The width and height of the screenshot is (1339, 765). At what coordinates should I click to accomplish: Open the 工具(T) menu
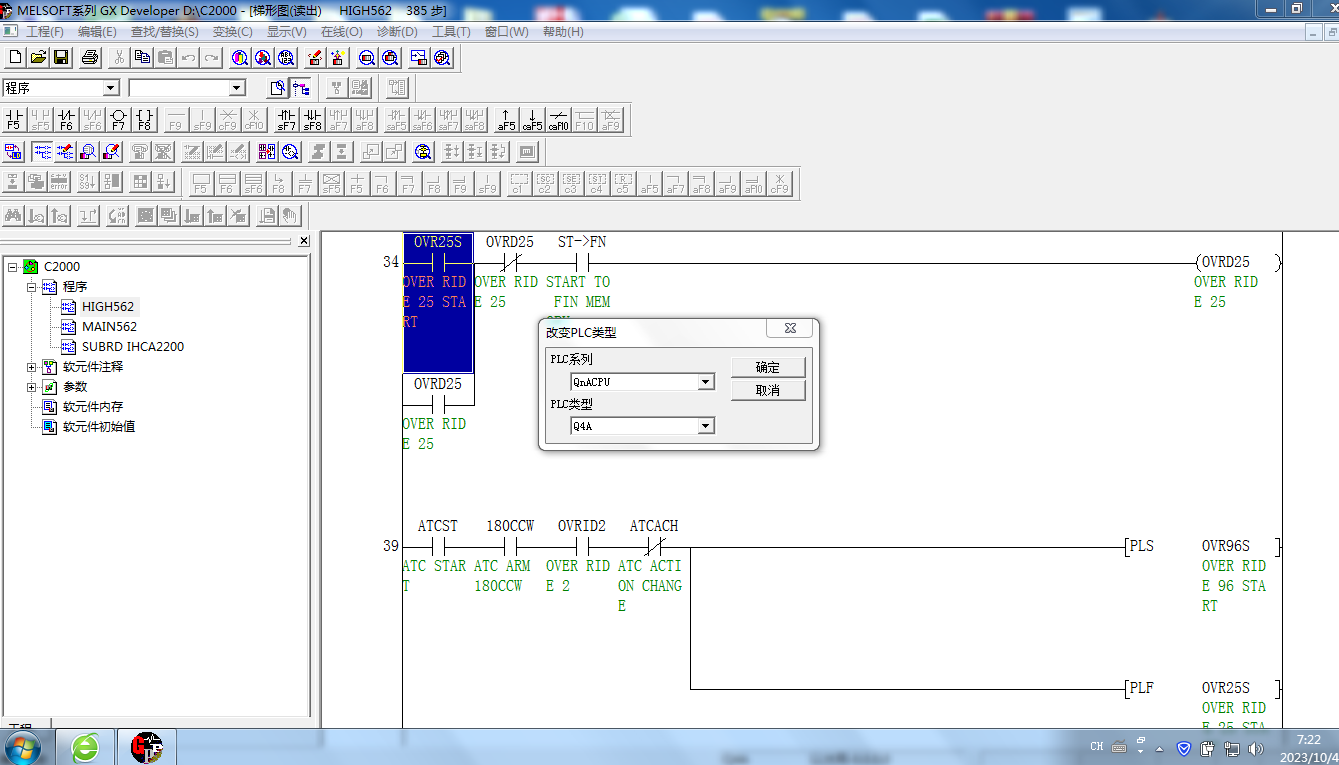click(x=451, y=32)
